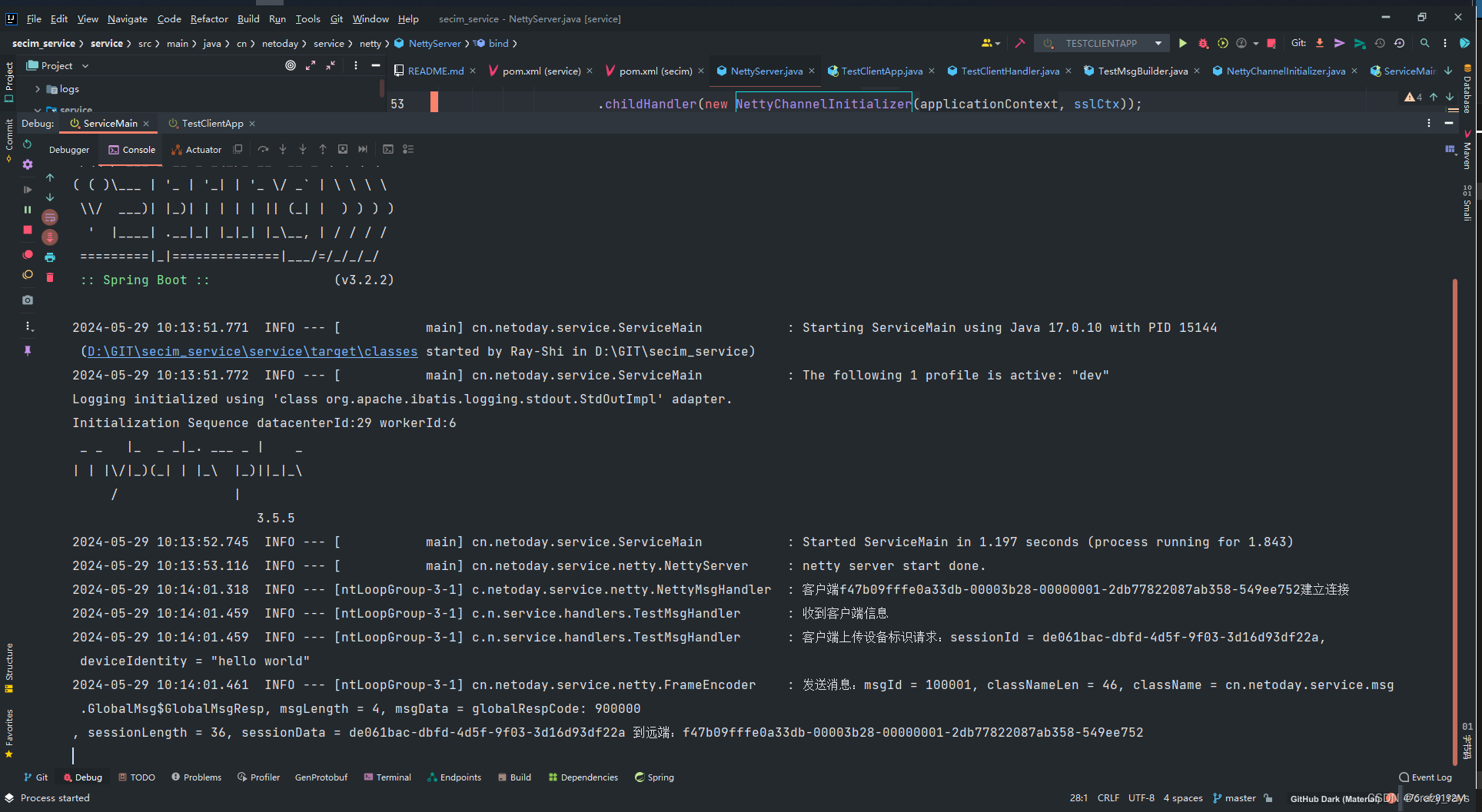Show Git history clock icon

click(x=1380, y=44)
